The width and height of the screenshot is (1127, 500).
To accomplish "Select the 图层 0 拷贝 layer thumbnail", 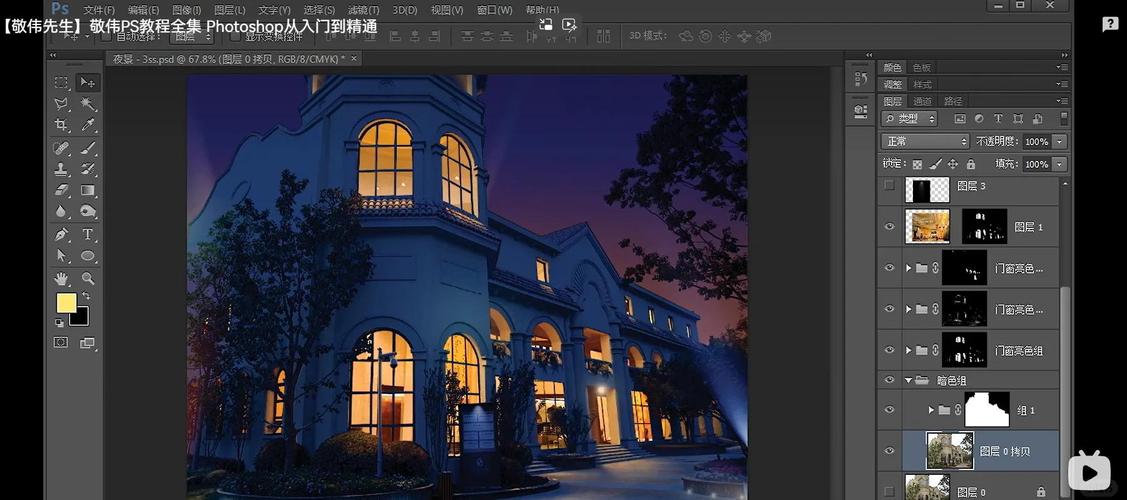I will (949, 451).
